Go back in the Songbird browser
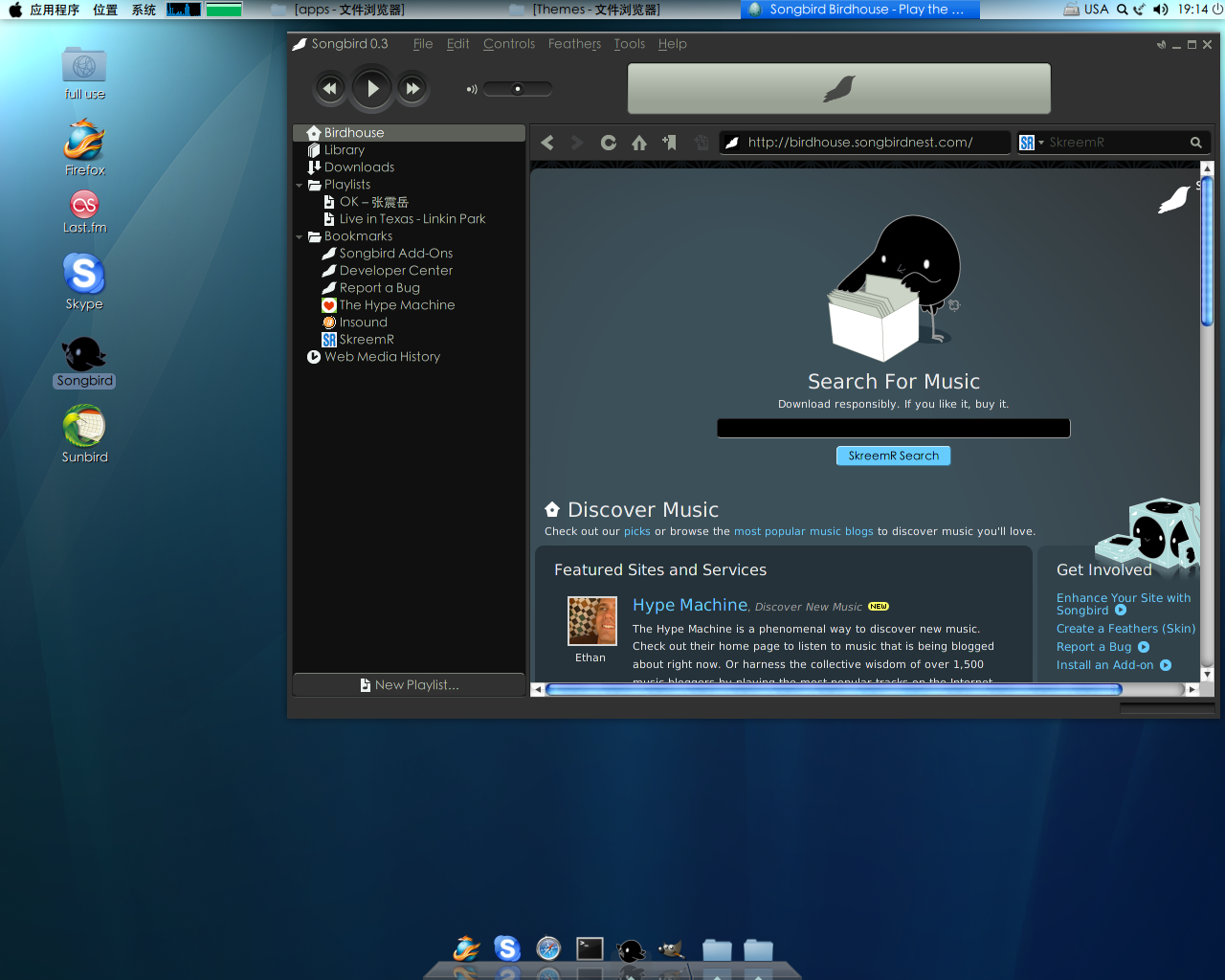This screenshot has height=980, width=1225. click(x=547, y=143)
